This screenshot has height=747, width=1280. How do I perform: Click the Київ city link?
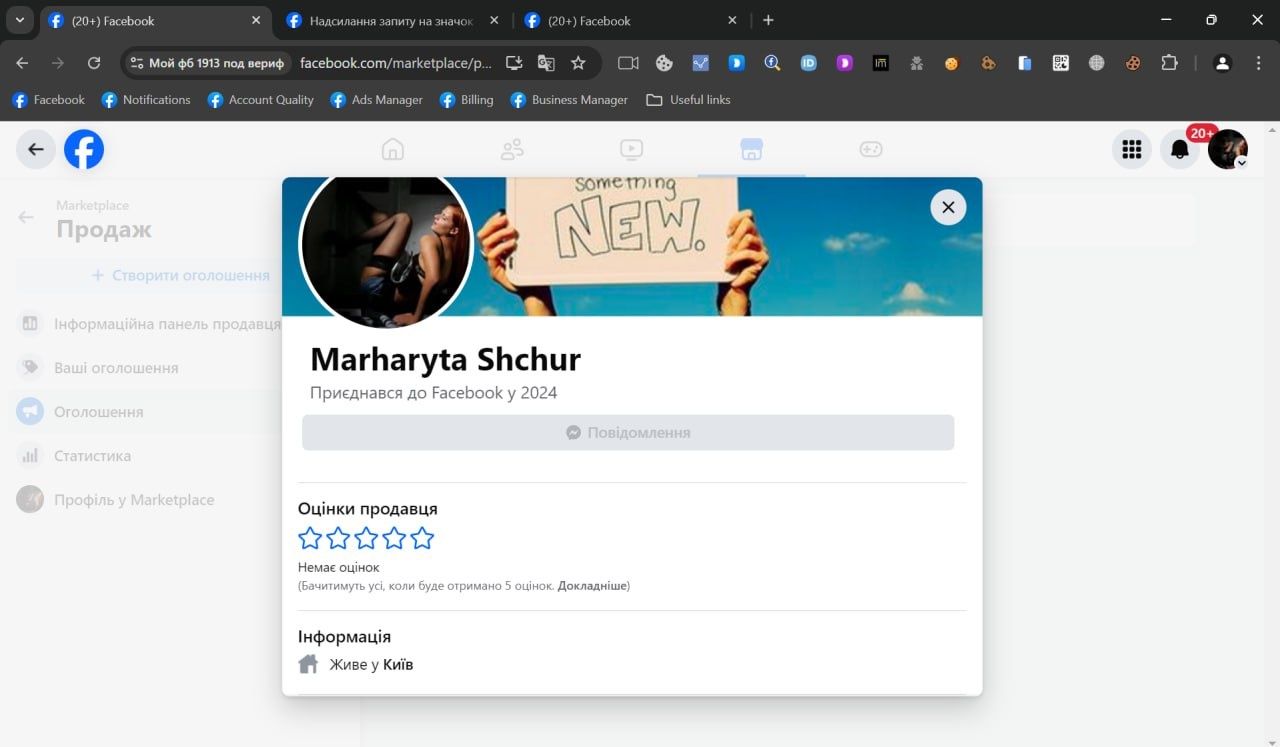tap(398, 664)
